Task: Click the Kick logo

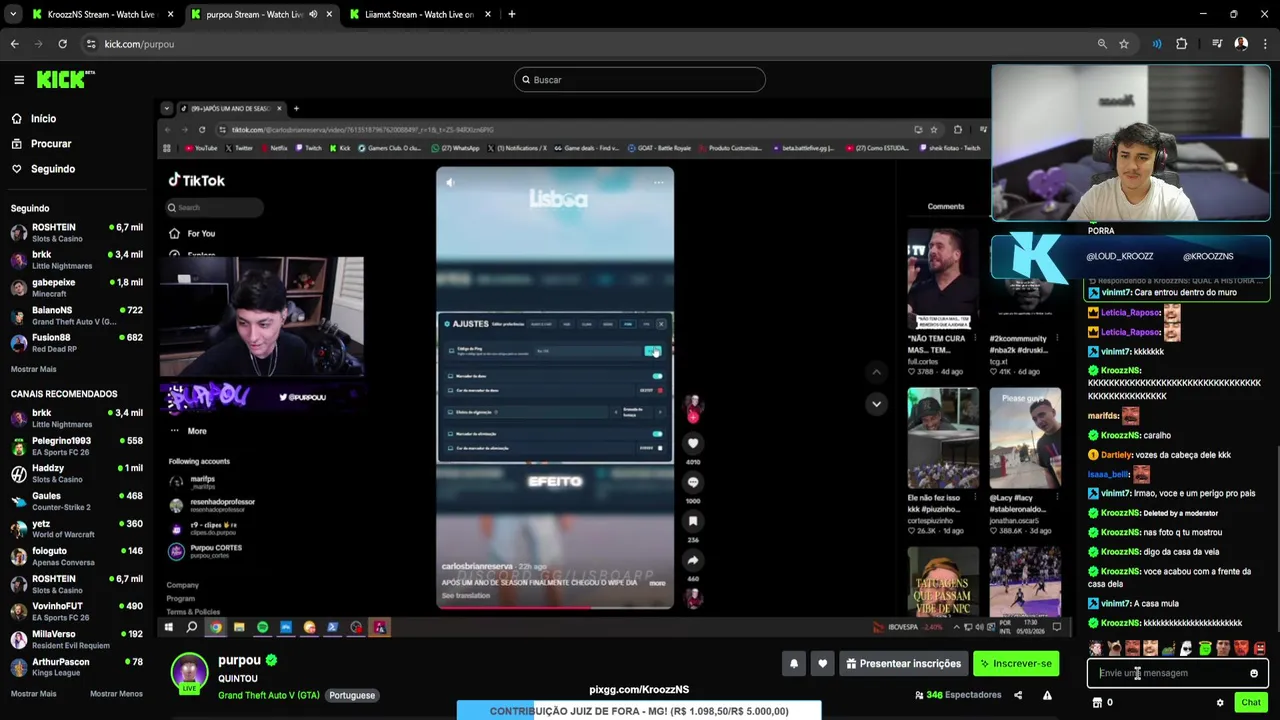Action: (66, 79)
